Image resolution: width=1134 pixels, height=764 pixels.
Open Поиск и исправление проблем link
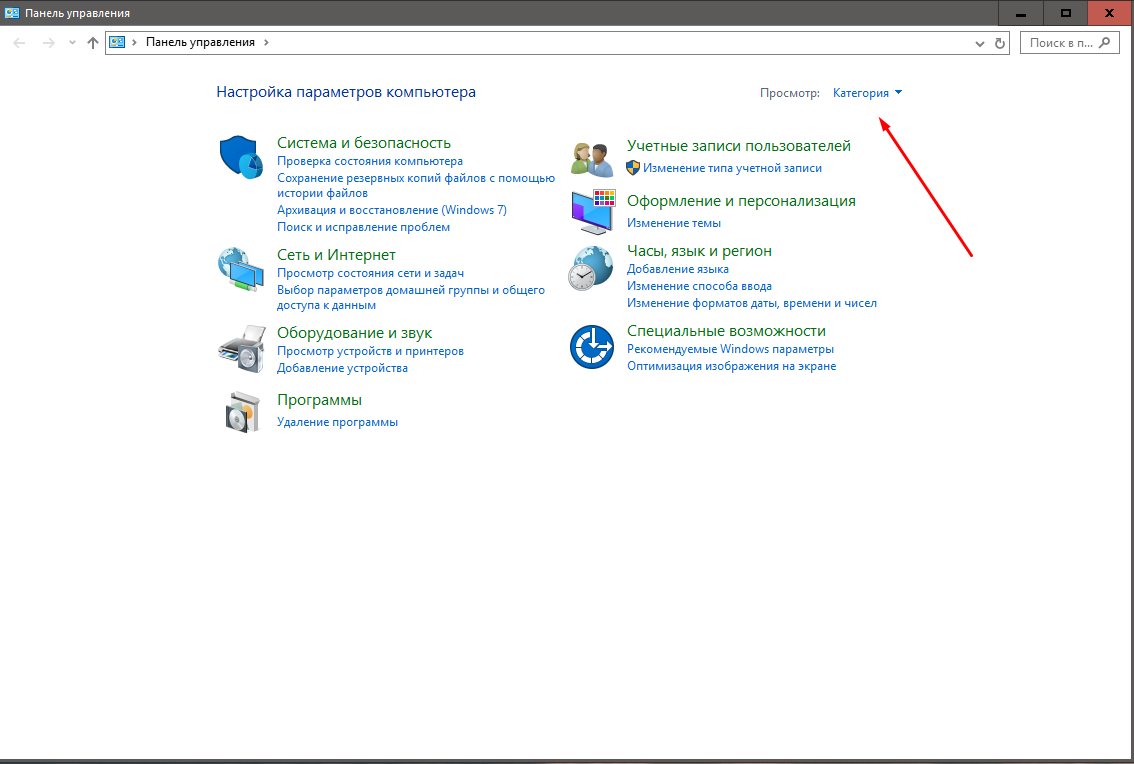(363, 227)
